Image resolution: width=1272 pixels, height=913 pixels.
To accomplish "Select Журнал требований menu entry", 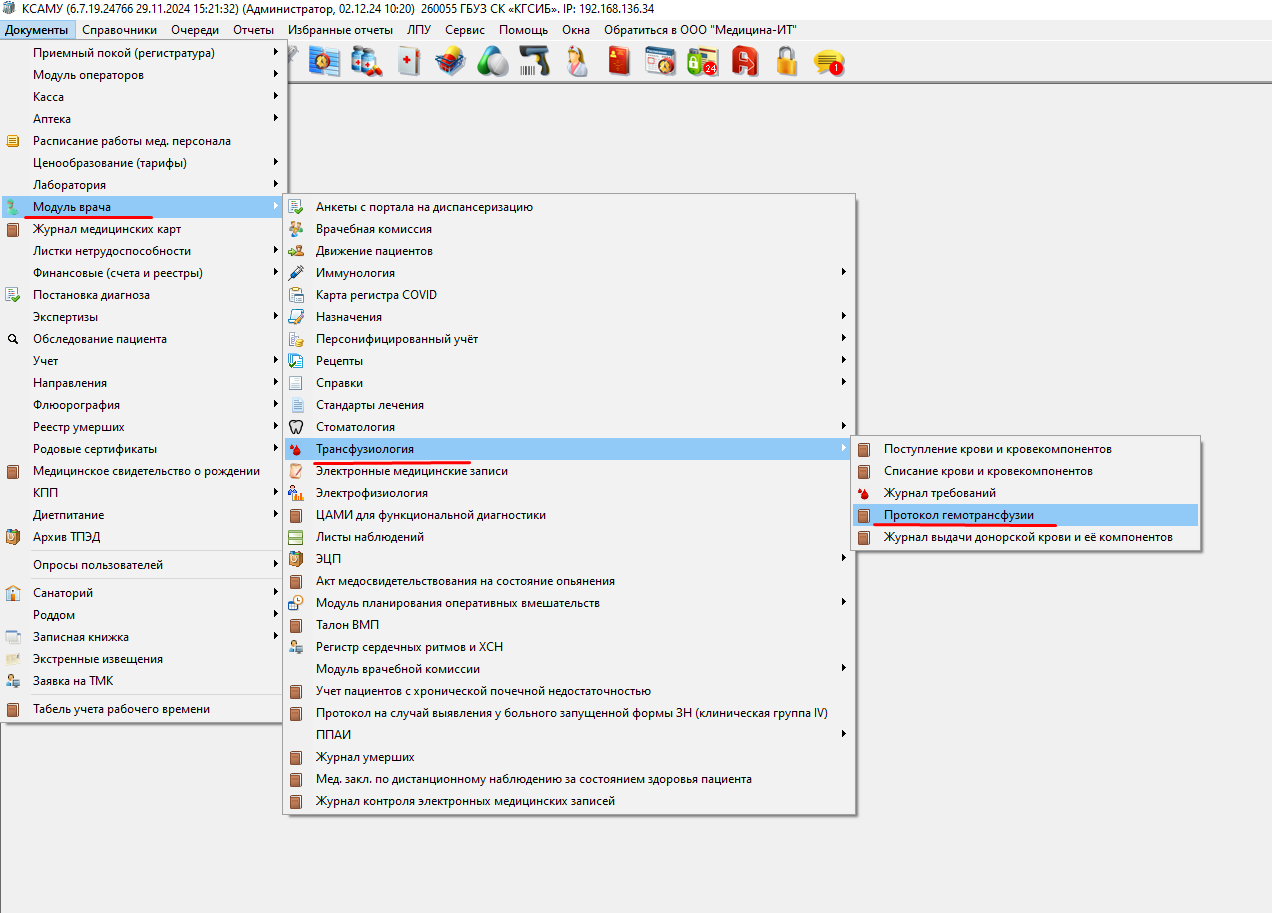I will (939, 493).
